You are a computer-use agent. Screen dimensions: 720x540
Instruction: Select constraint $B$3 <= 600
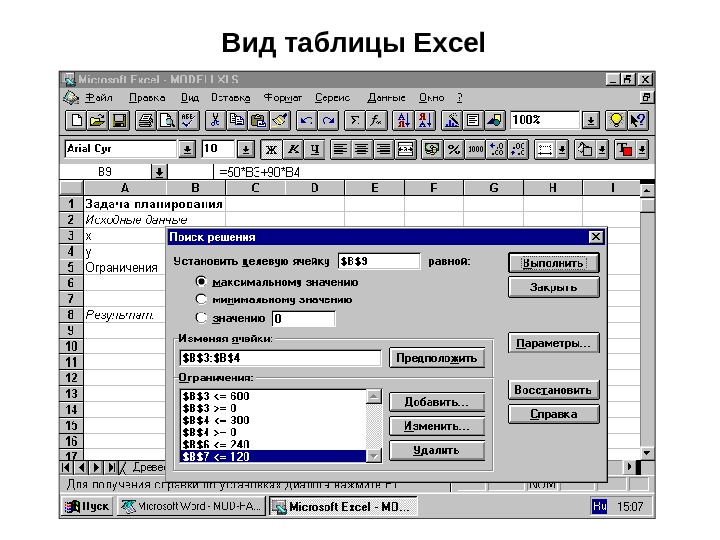[x=274, y=396]
